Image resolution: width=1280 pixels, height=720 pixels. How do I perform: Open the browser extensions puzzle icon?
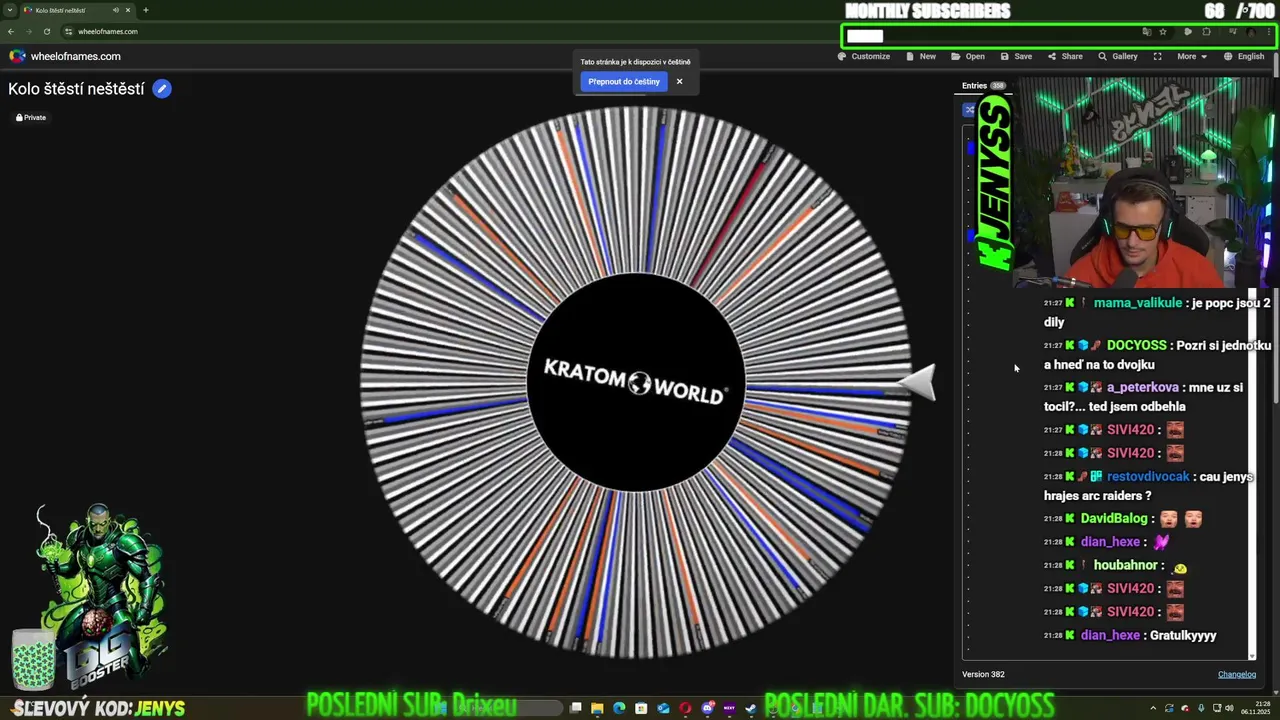(1206, 32)
